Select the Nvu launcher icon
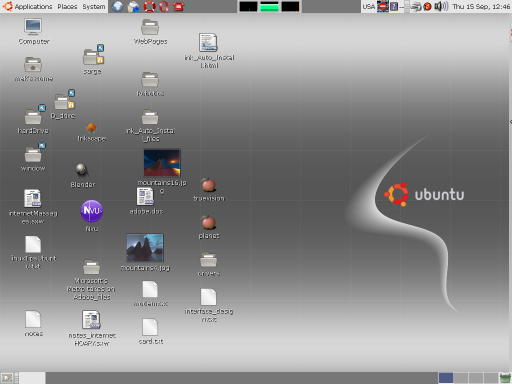 pos(91,211)
